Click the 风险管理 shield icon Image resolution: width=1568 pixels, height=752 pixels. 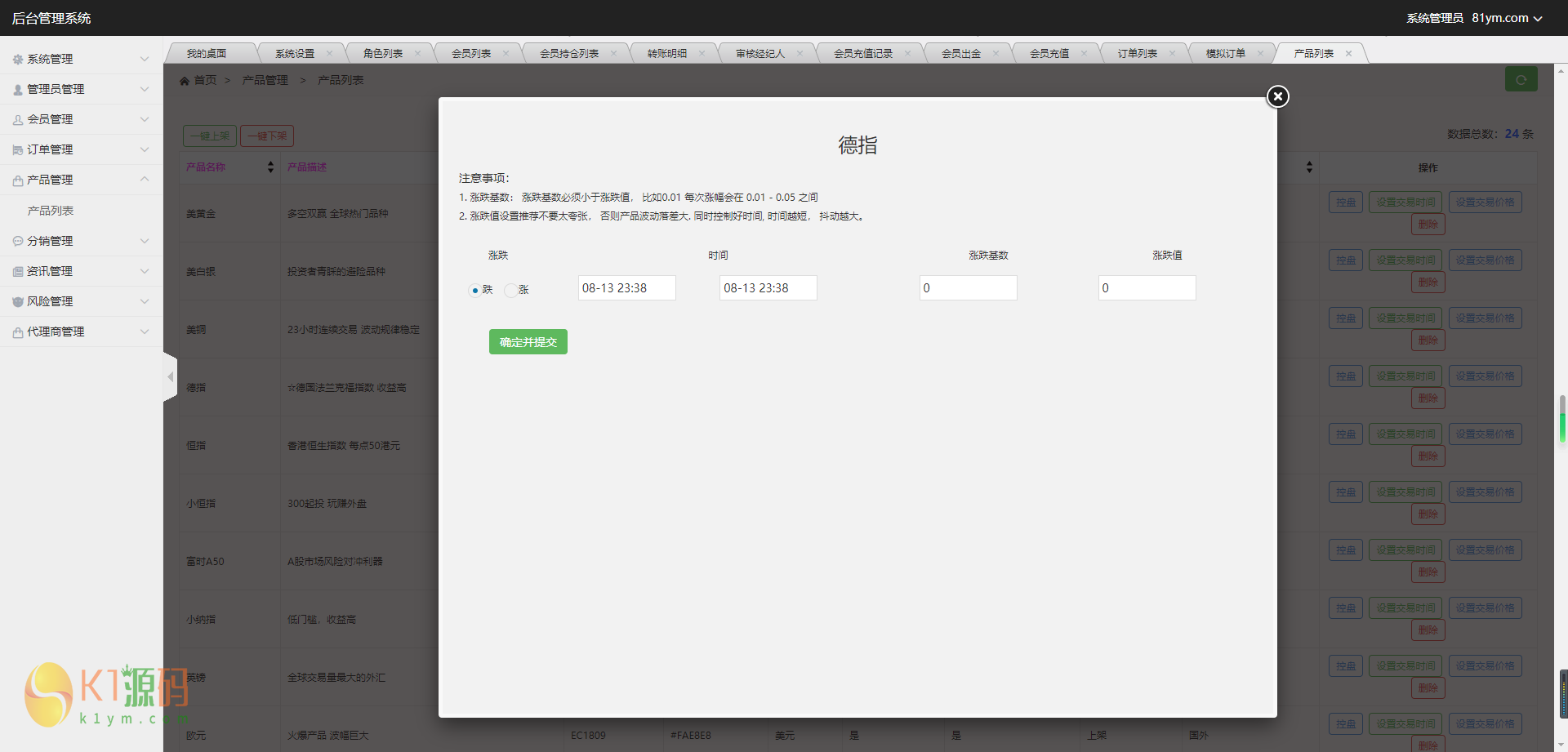(x=17, y=302)
